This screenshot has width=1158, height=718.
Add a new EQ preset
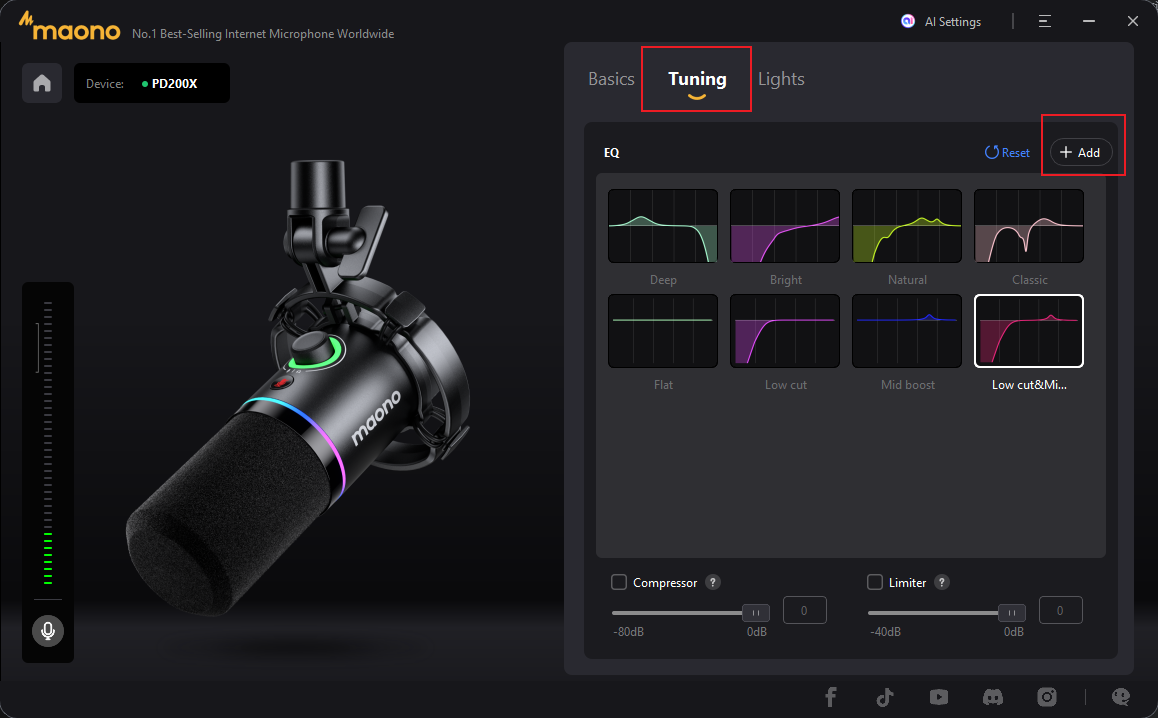[x=1080, y=152]
